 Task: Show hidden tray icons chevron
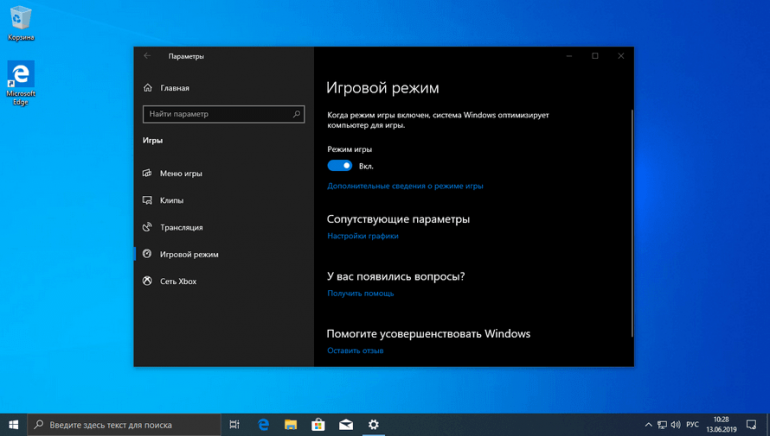pos(648,425)
